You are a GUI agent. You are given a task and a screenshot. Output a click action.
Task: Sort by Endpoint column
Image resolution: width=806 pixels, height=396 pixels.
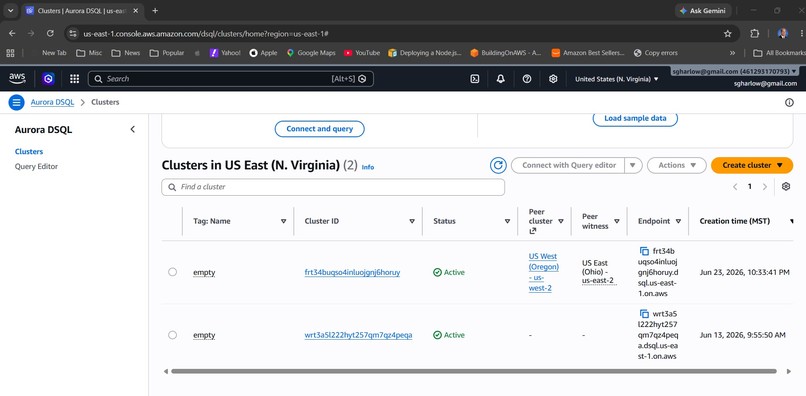point(678,221)
